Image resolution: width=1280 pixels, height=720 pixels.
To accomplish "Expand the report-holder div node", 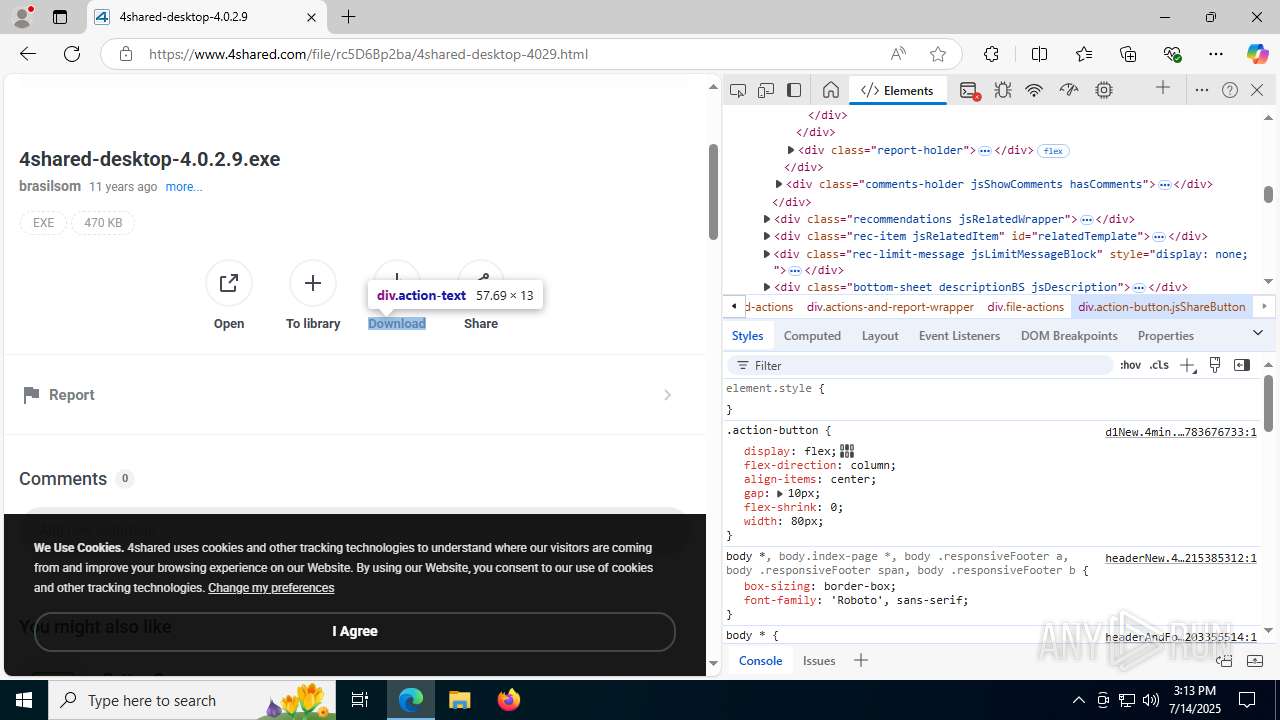I will point(791,150).
